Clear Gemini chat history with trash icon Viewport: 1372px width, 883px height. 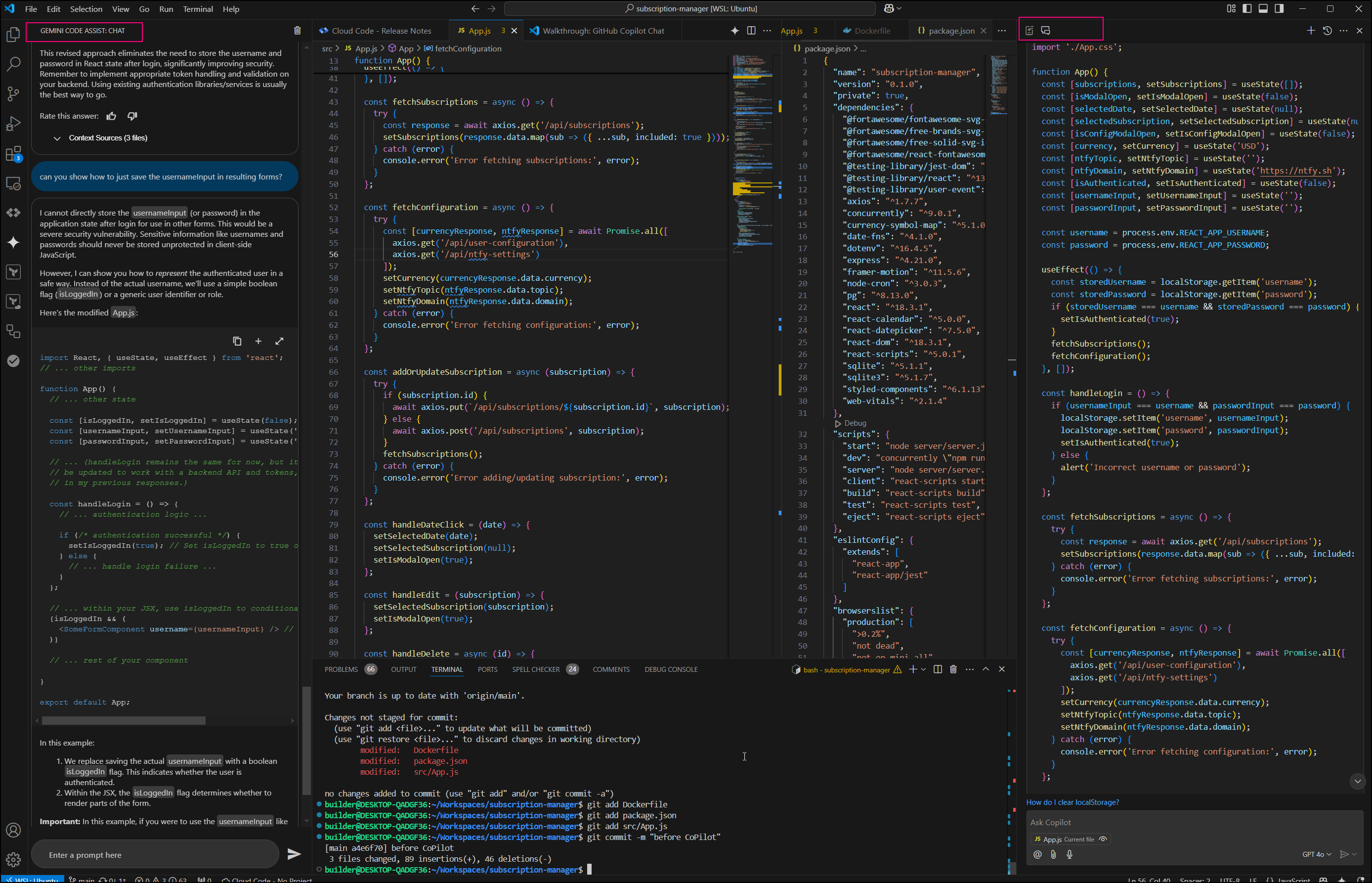(297, 30)
